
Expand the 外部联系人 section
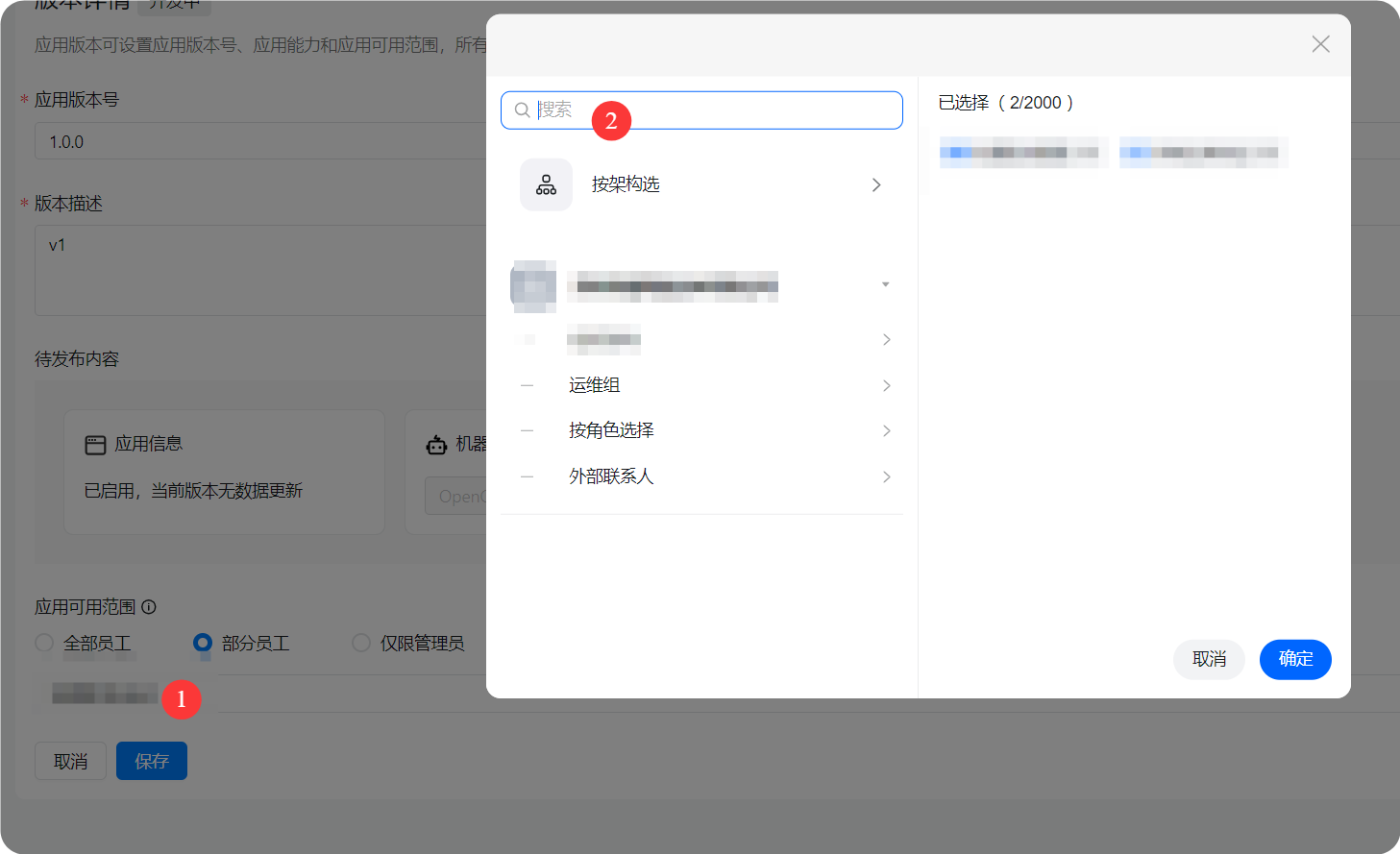pos(886,476)
